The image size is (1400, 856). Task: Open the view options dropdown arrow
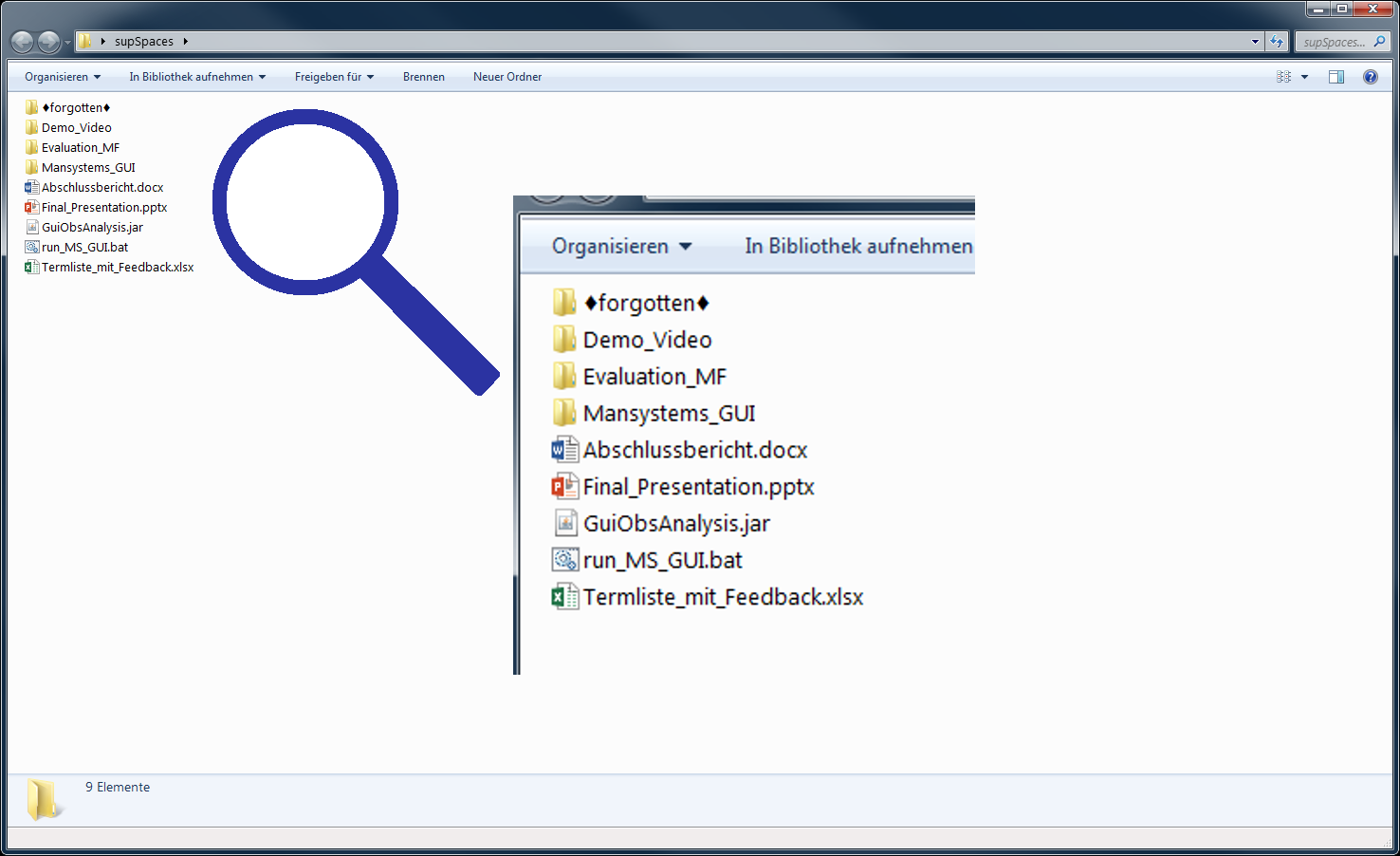coord(1304,77)
